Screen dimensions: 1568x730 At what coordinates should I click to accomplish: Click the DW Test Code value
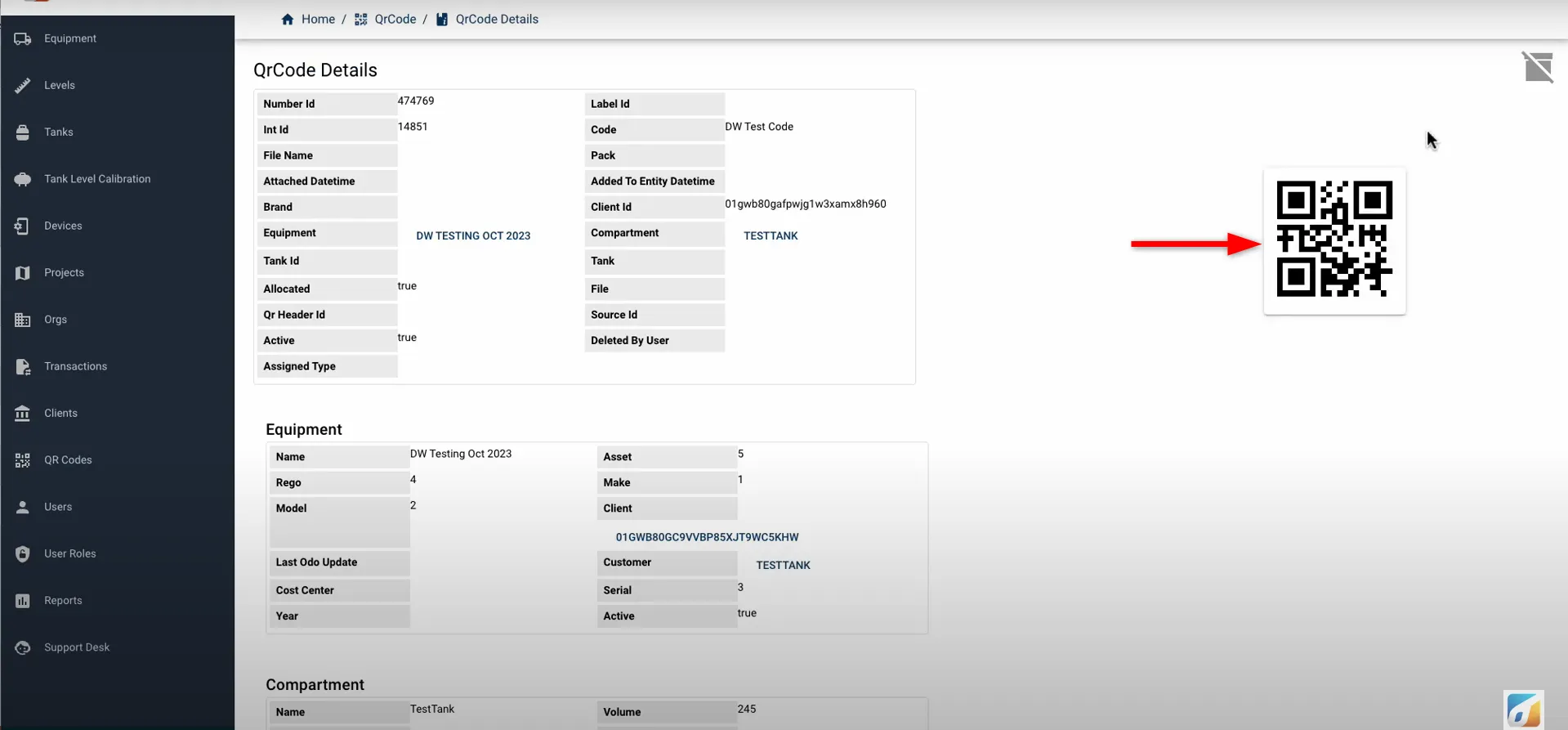pos(759,127)
